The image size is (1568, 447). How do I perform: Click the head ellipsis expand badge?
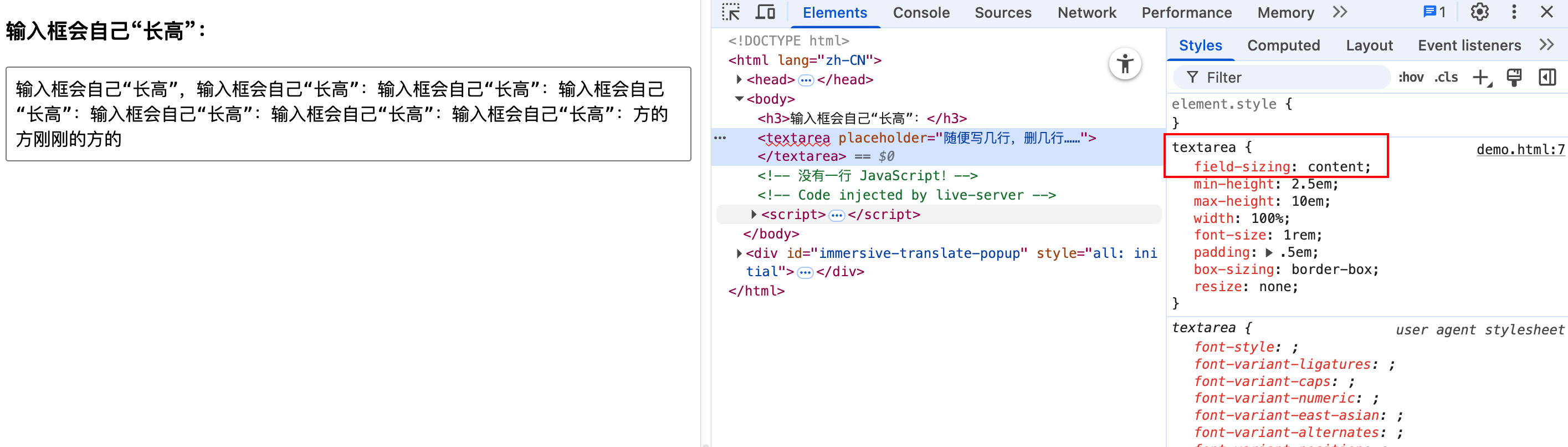(806, 80)
